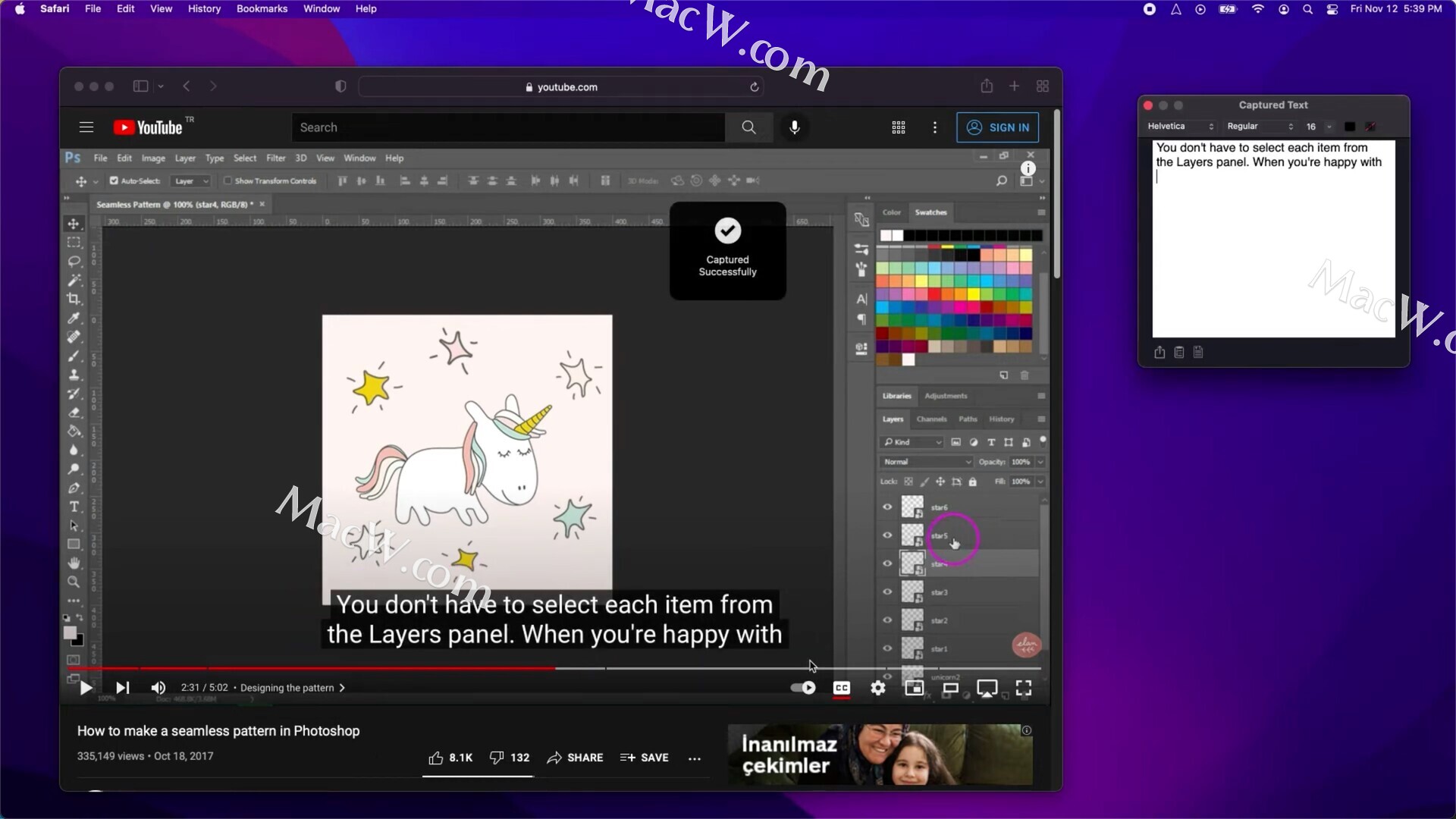Click the video progress bar
Viewport: 1456px width, 819px height.
click(554, 668)
